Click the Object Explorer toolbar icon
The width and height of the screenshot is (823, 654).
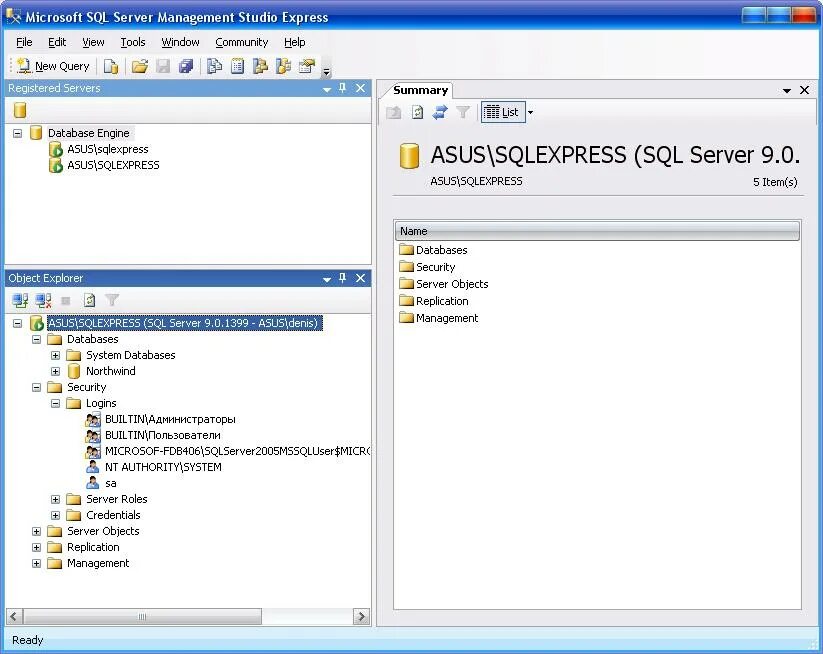[x=260, y=66]
